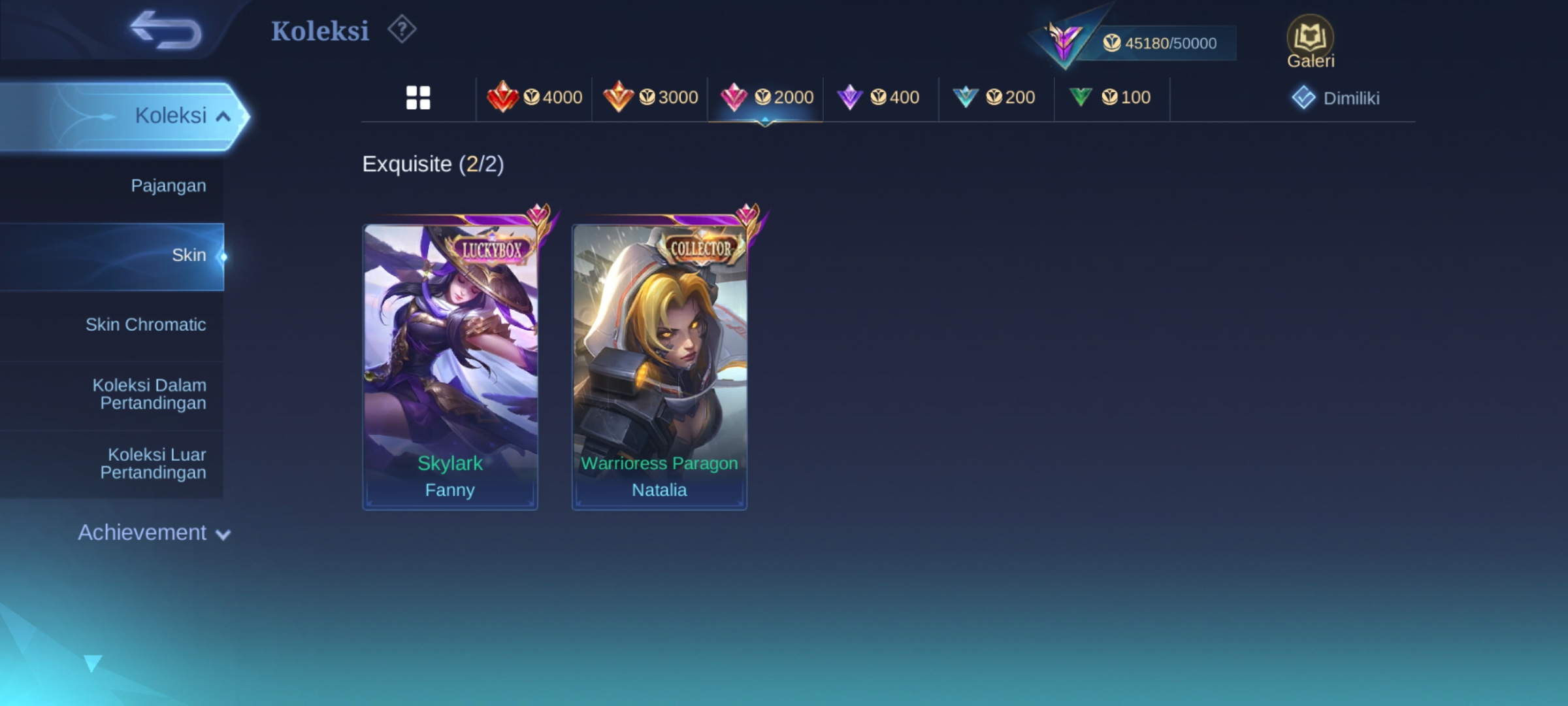Expand the bottom-left down arrow

click(93, 663)
